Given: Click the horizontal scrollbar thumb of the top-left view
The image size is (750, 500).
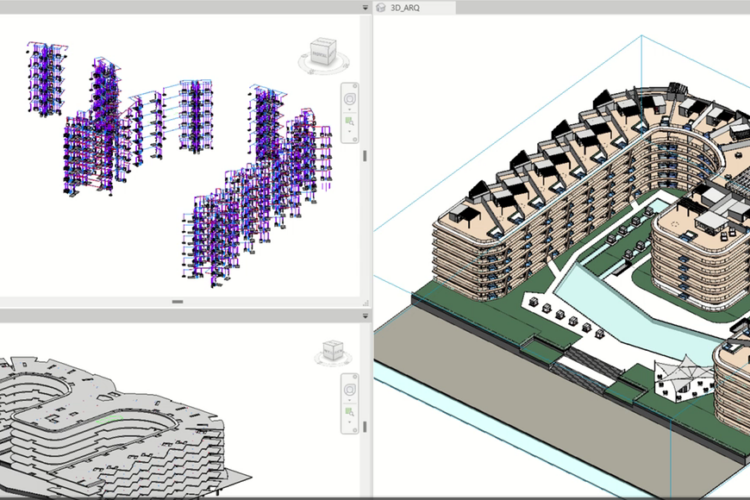Looking at the screenshot, I should pyautogui.click(x=177, y=301).
